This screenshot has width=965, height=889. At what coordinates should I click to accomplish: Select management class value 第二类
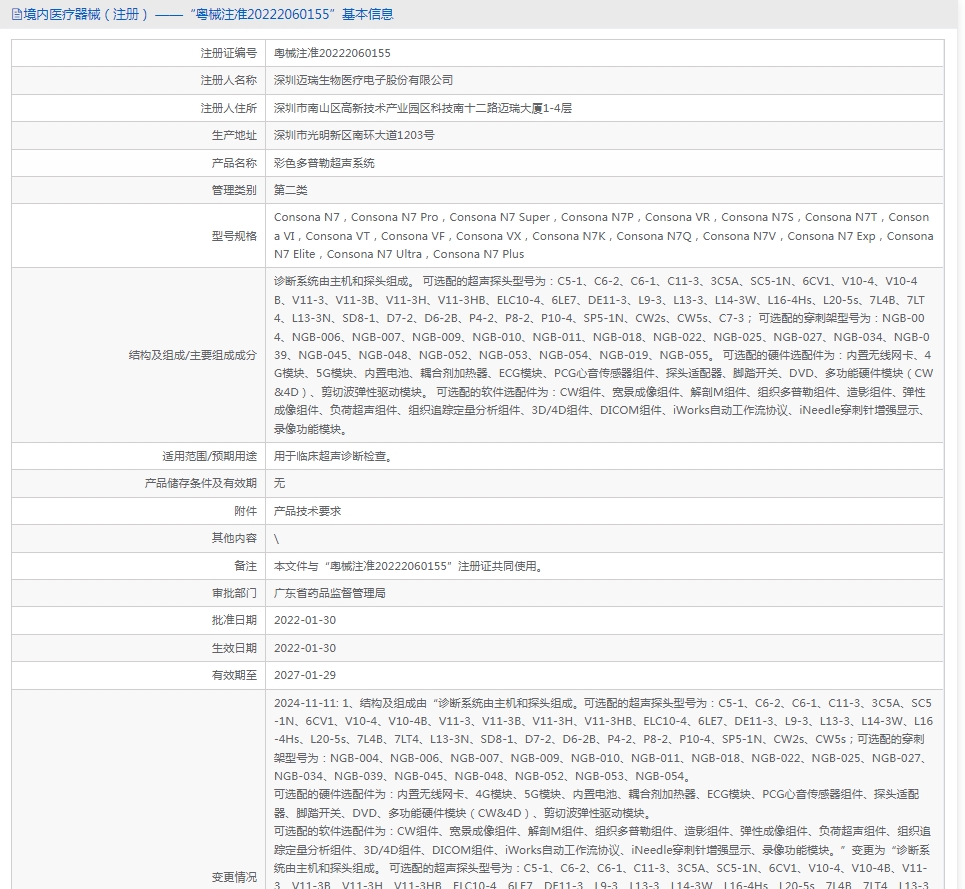pos(290,190)
